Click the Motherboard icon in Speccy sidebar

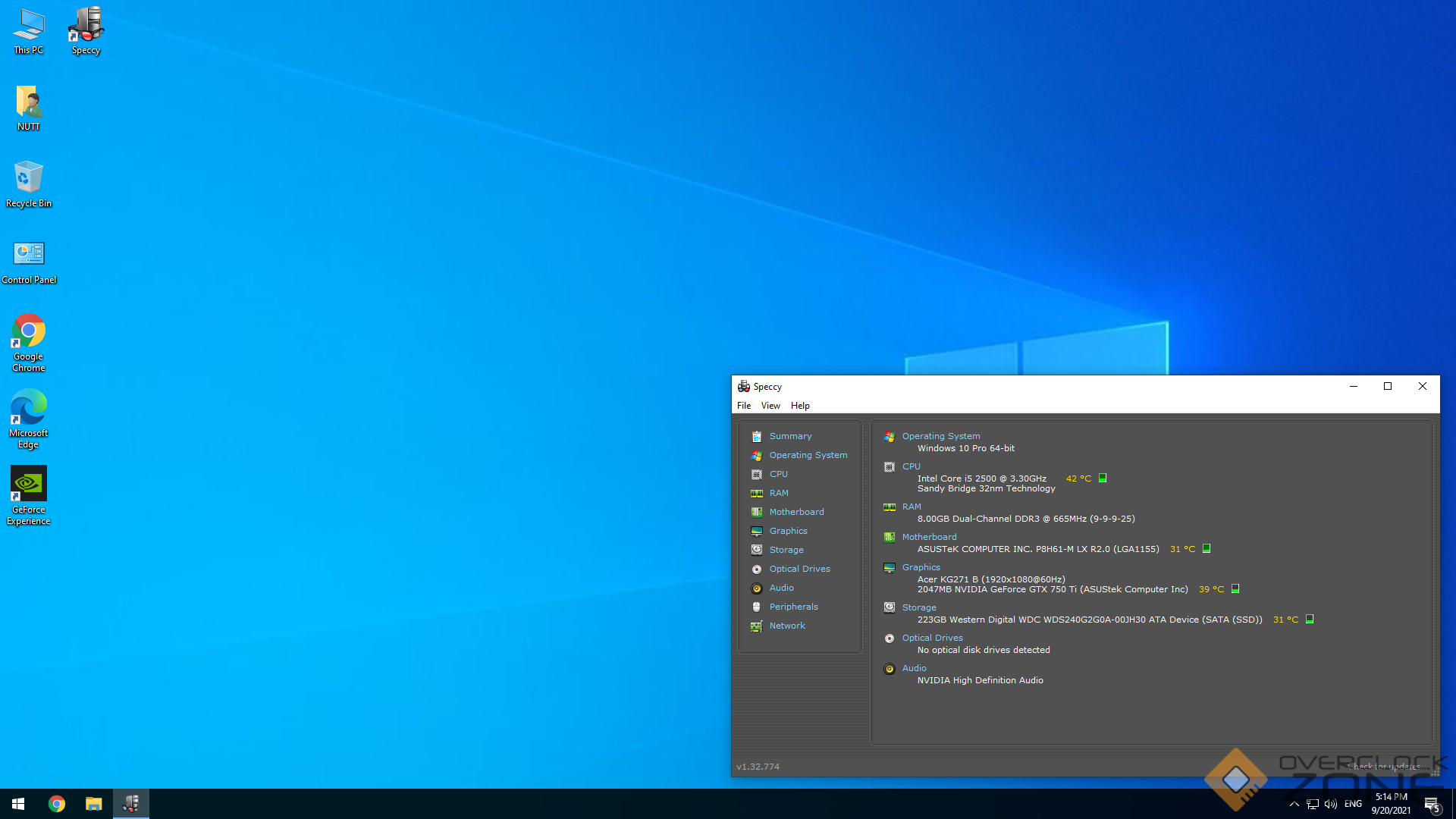click(x=756, y=512)
